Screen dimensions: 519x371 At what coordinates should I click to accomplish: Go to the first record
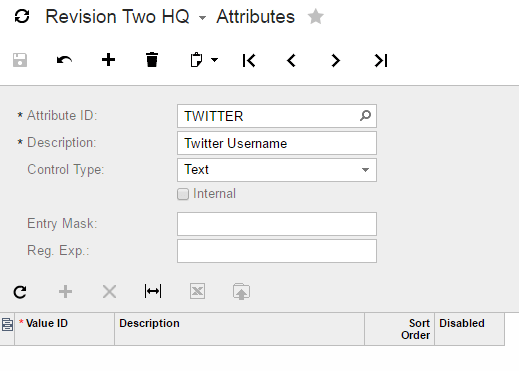(x=249, y=60)
